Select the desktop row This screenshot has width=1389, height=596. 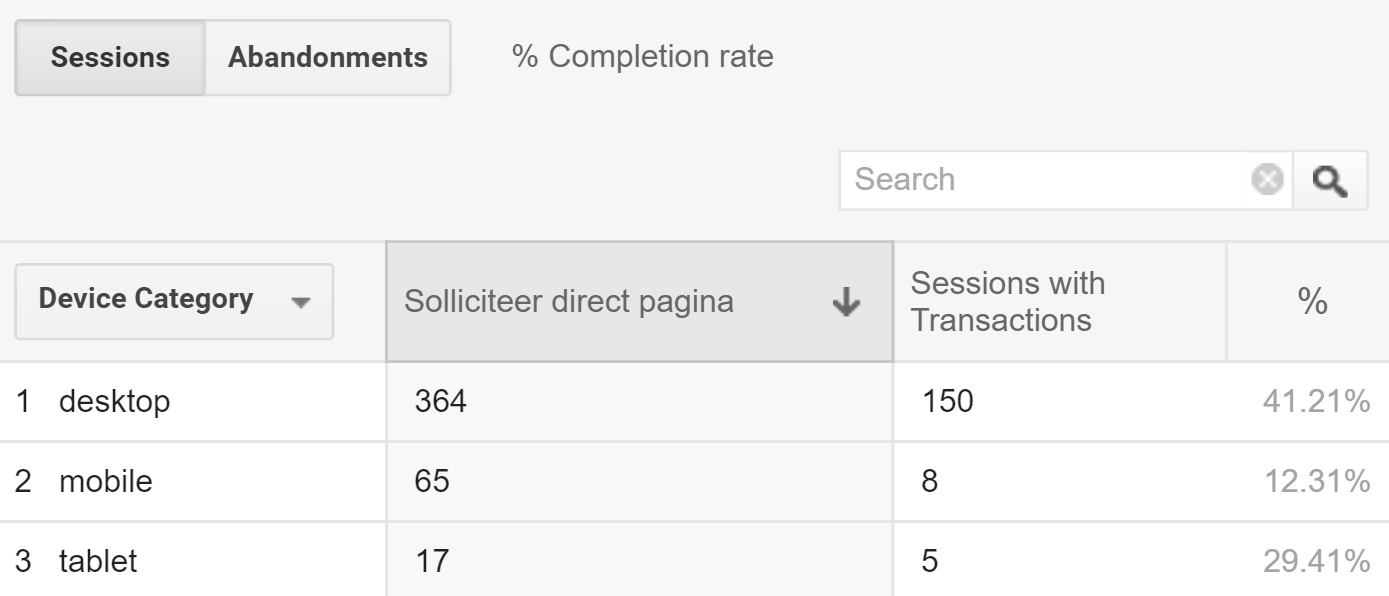pos(115,402)
